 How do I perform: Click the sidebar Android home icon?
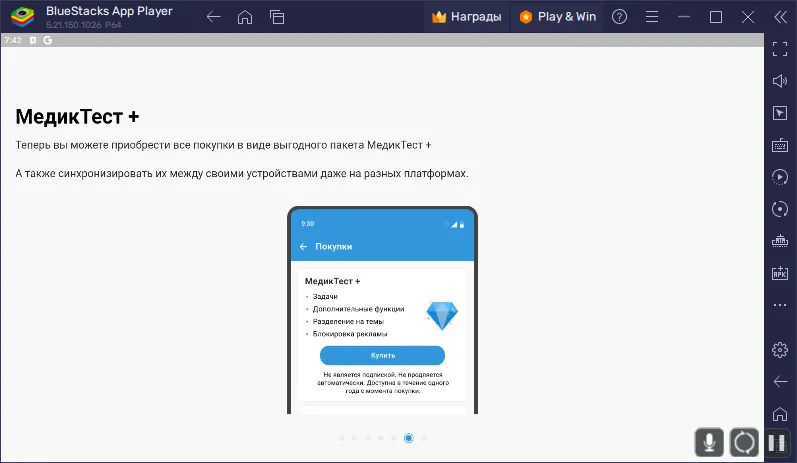780,414
